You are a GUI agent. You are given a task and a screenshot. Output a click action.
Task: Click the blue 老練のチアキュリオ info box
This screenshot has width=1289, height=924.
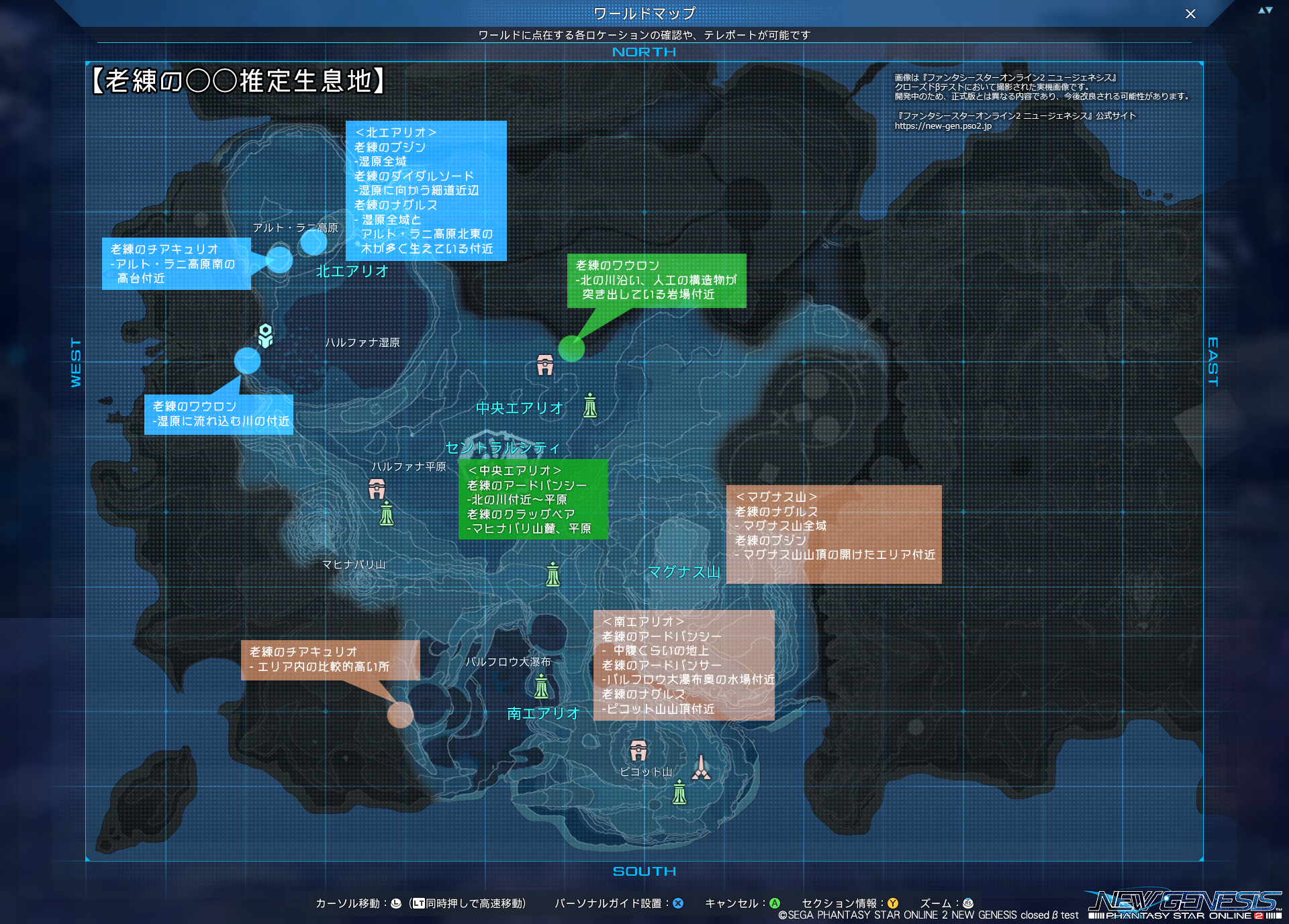[177, 264]
